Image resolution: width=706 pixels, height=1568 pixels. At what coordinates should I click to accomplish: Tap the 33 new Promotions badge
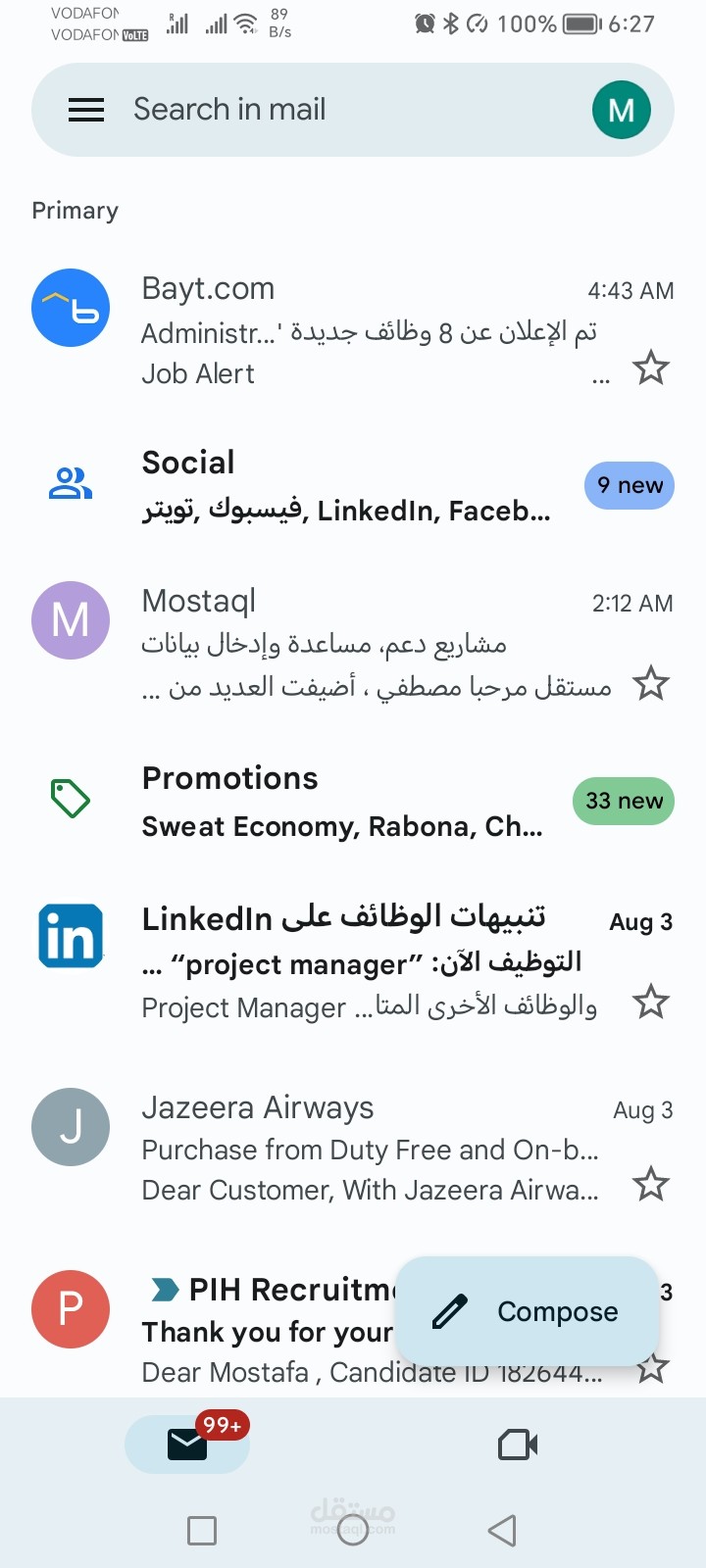pos(623,801)
